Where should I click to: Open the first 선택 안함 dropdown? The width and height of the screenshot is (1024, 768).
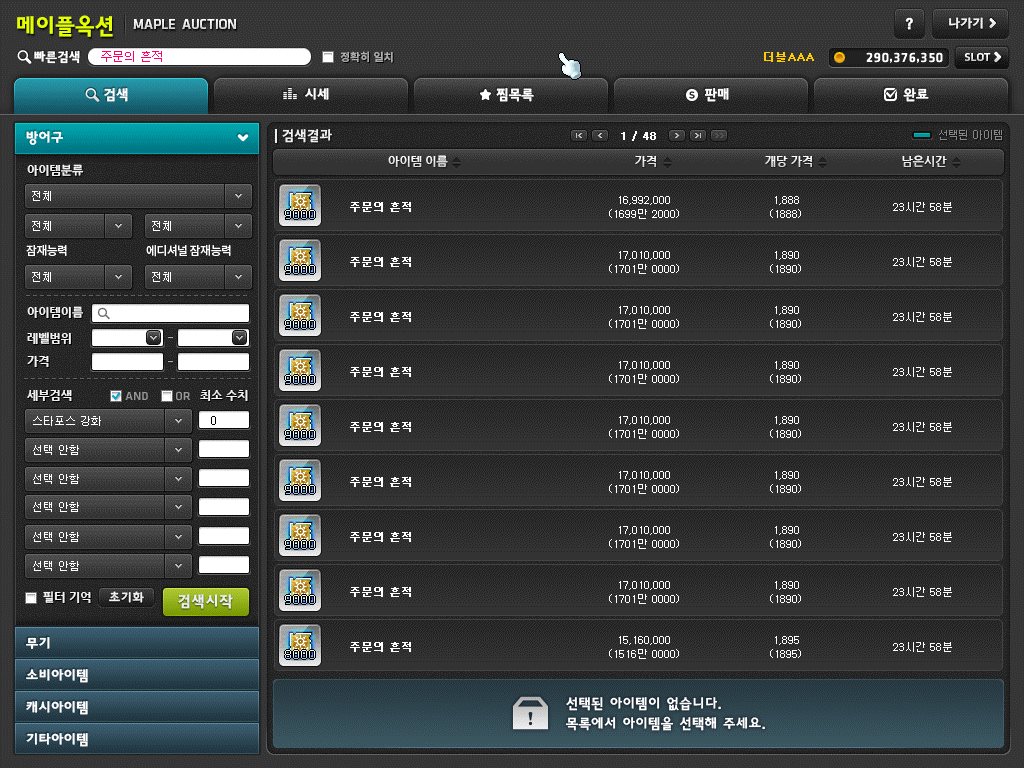tap(108, 450)
